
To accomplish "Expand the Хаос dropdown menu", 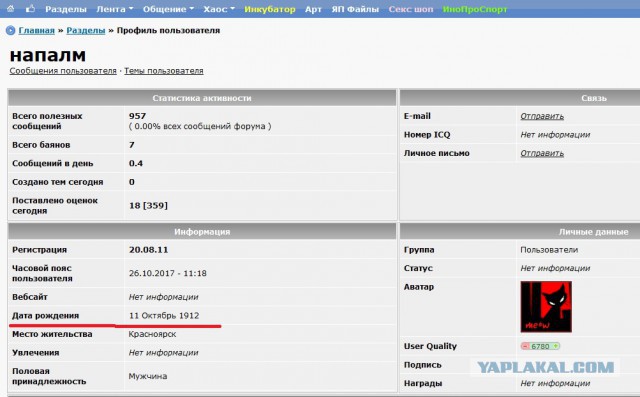I will [219, 9].
